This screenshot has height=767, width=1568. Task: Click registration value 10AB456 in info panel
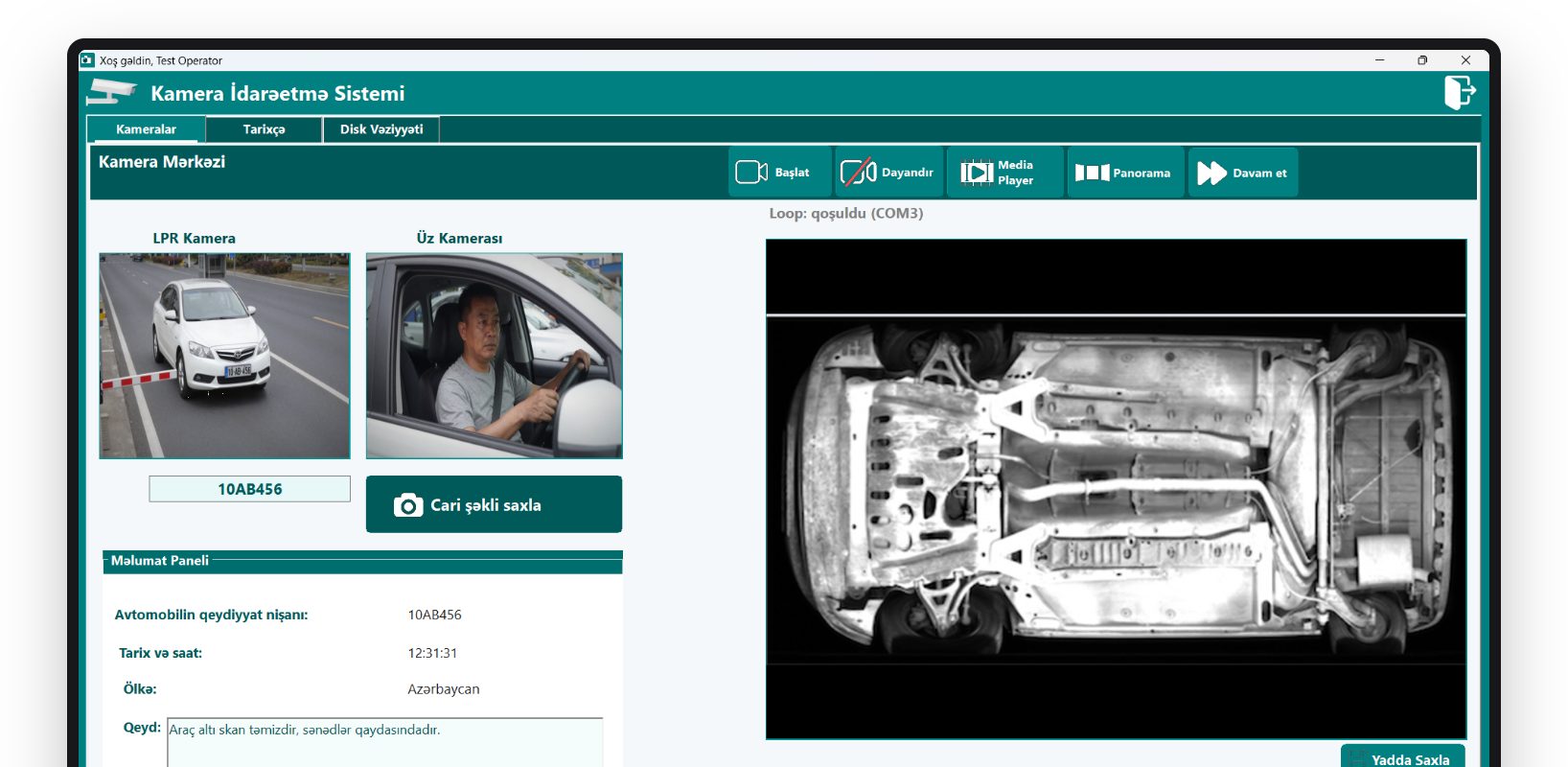click(x=434, y=615)
